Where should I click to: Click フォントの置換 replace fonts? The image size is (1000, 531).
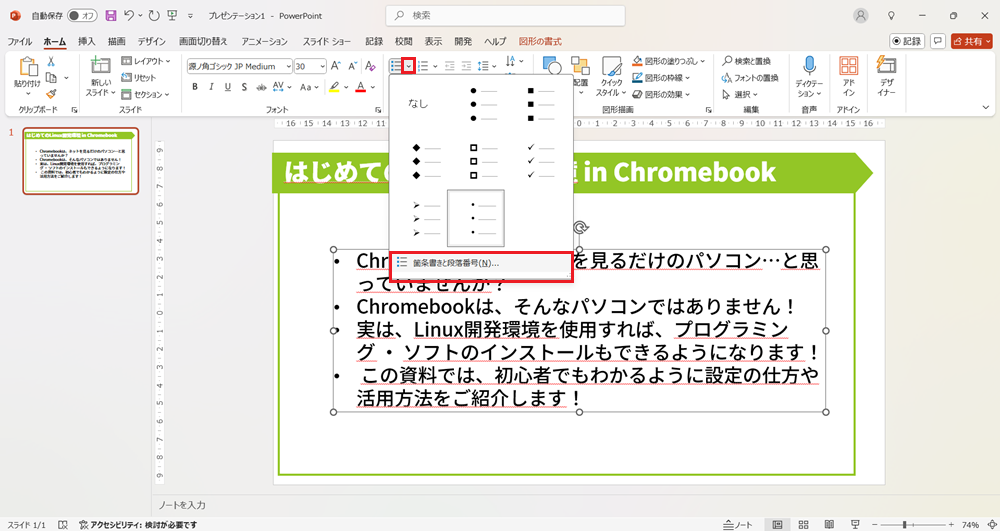coord(750,78)
